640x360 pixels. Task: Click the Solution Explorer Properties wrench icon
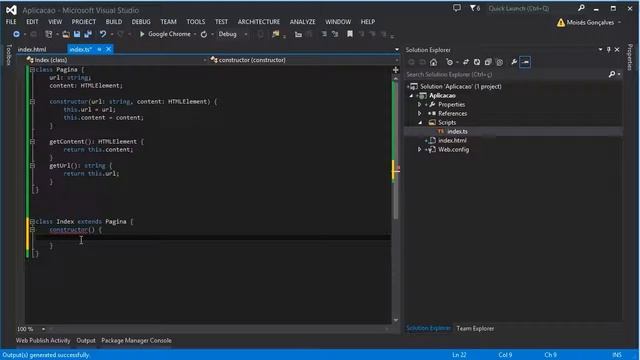coord(514,62)
